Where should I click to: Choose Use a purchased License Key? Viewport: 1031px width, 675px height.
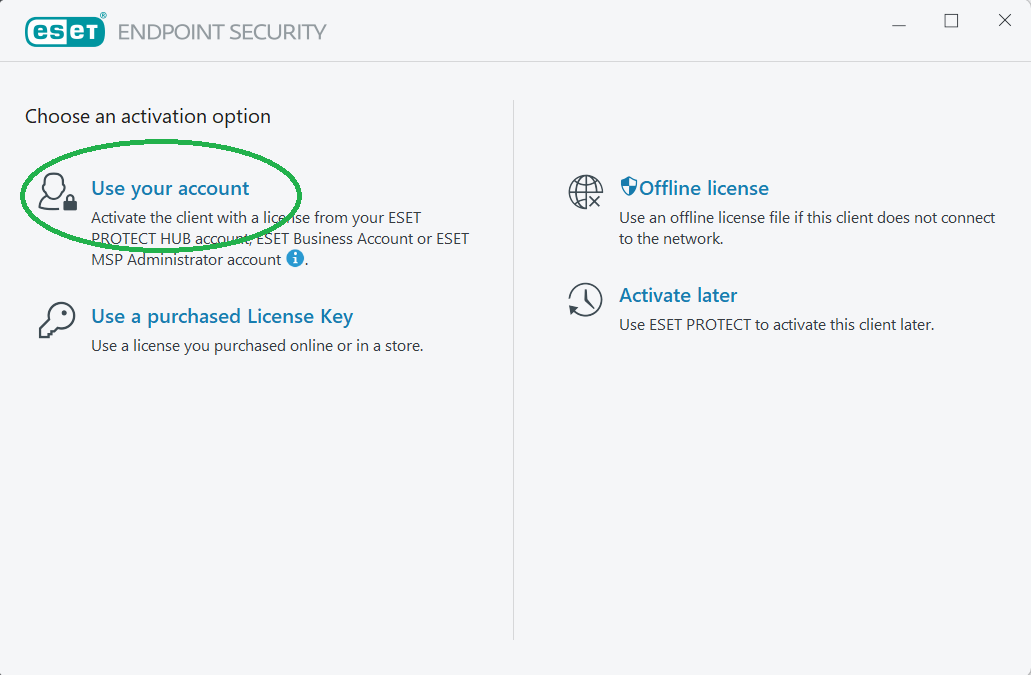point(222,317)
